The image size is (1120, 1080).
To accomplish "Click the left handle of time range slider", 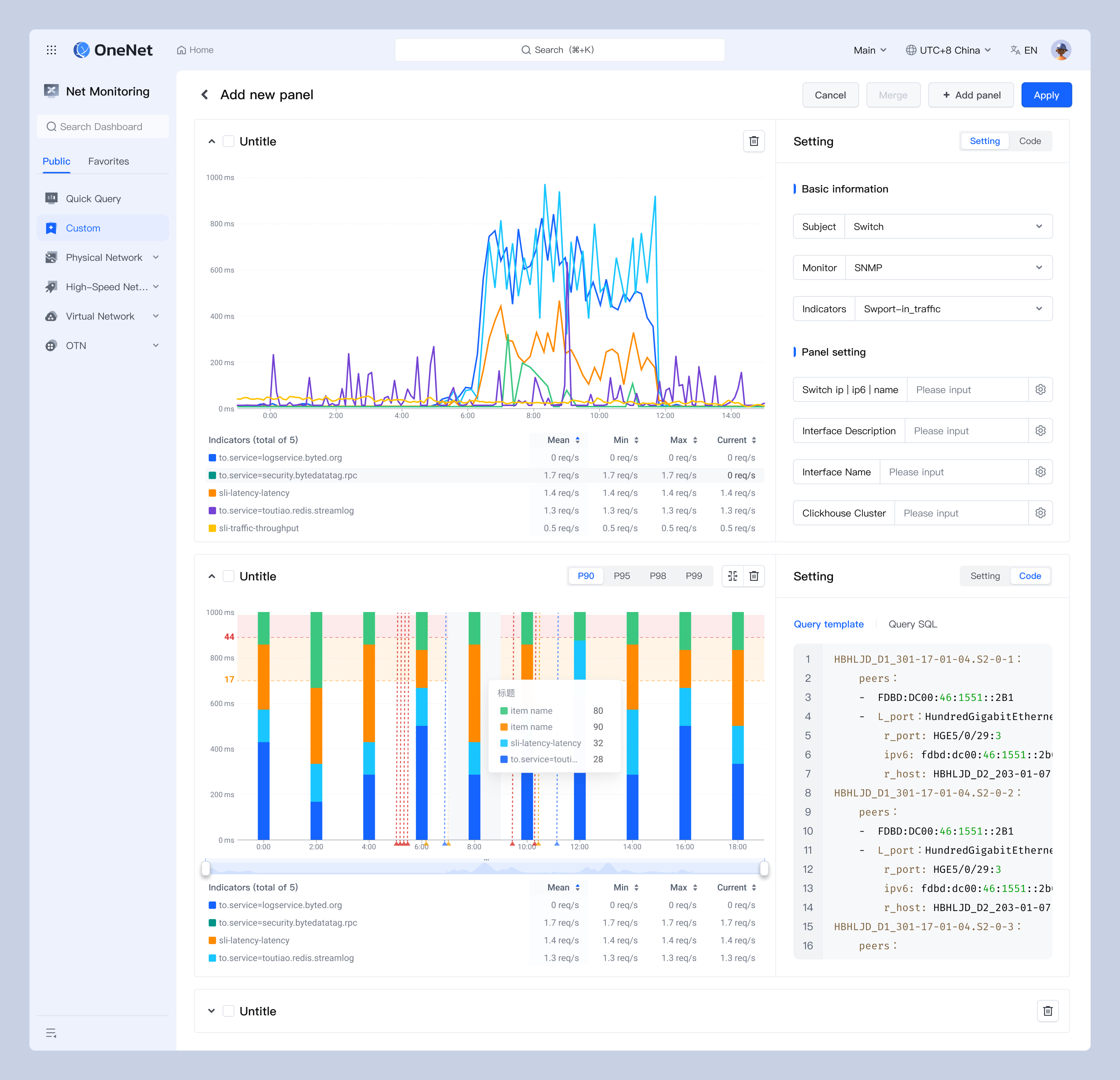I will point(206,869).
